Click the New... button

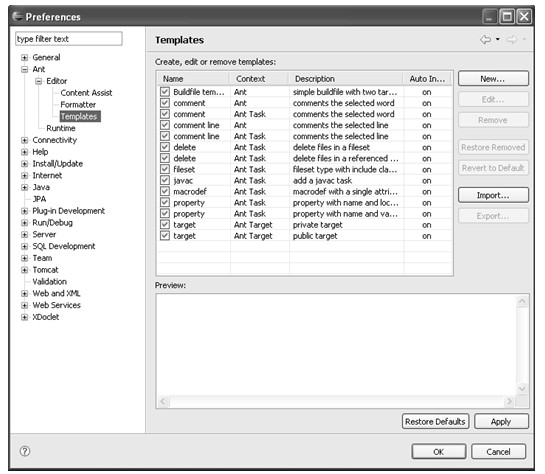493,79
